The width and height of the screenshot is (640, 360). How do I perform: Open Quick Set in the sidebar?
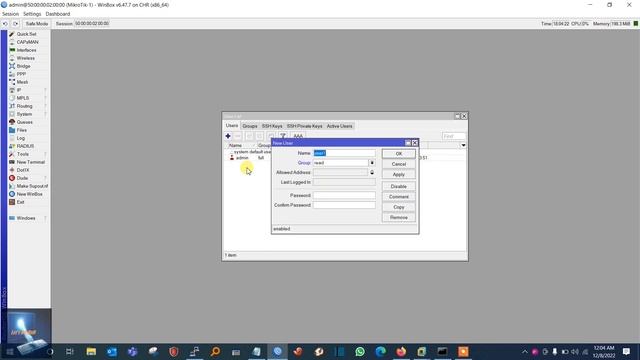(27, 34)
